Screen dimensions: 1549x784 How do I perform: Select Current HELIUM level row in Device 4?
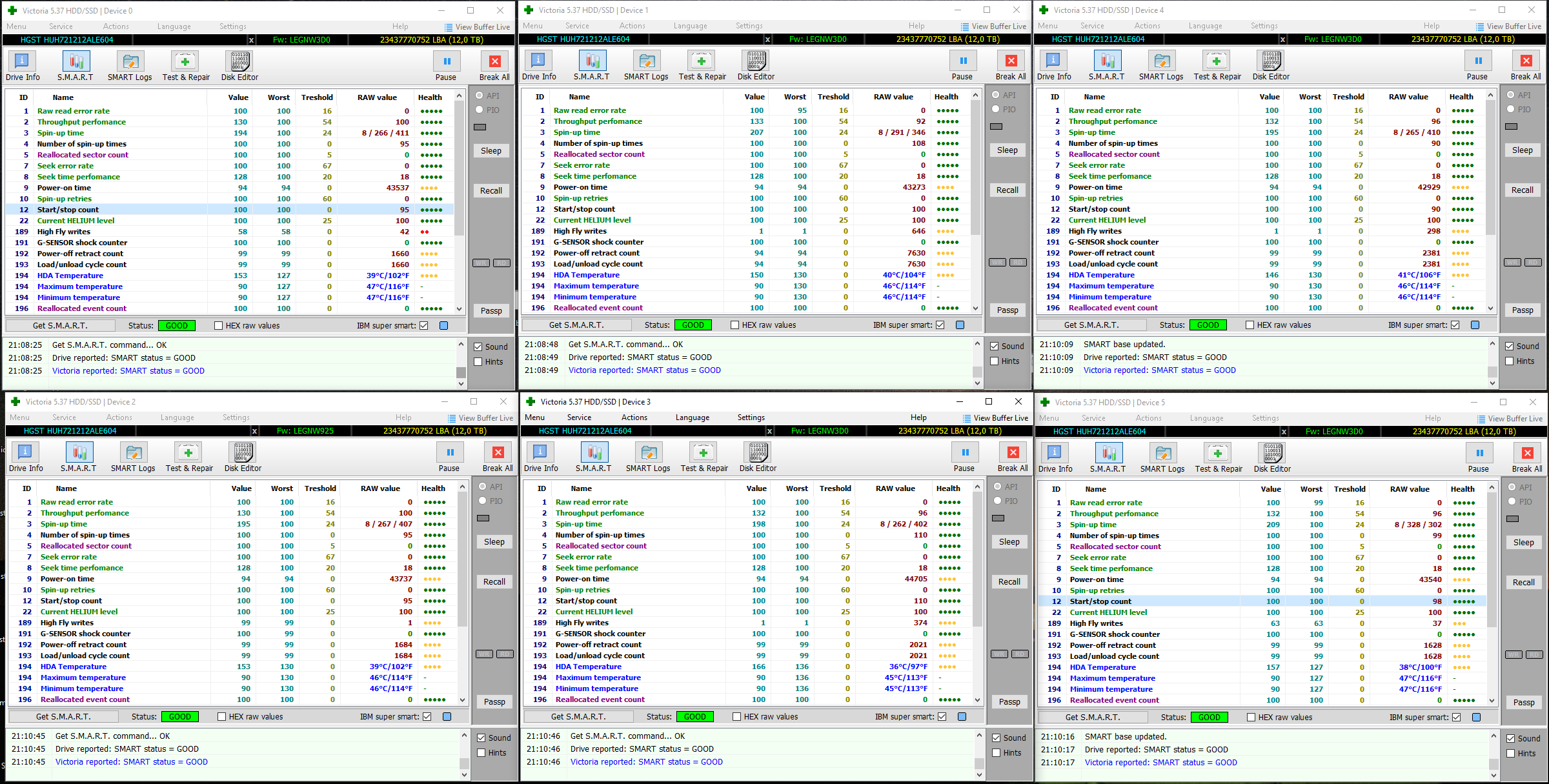tap(1107, 220)
